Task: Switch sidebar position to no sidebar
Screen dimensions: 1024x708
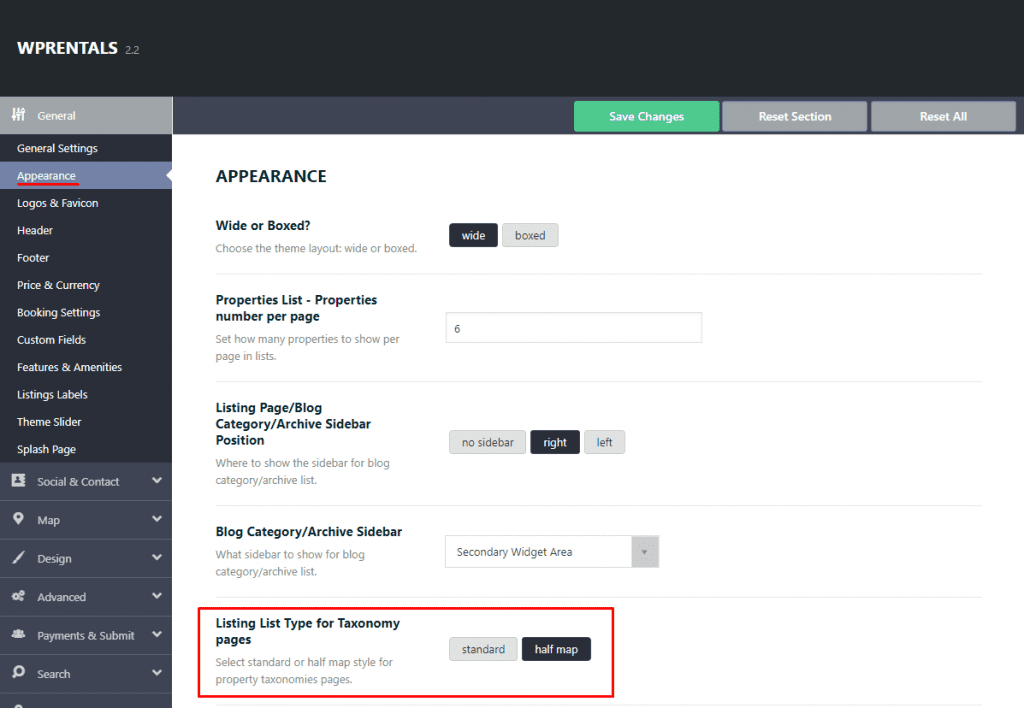Action: [x=487, y=441]
